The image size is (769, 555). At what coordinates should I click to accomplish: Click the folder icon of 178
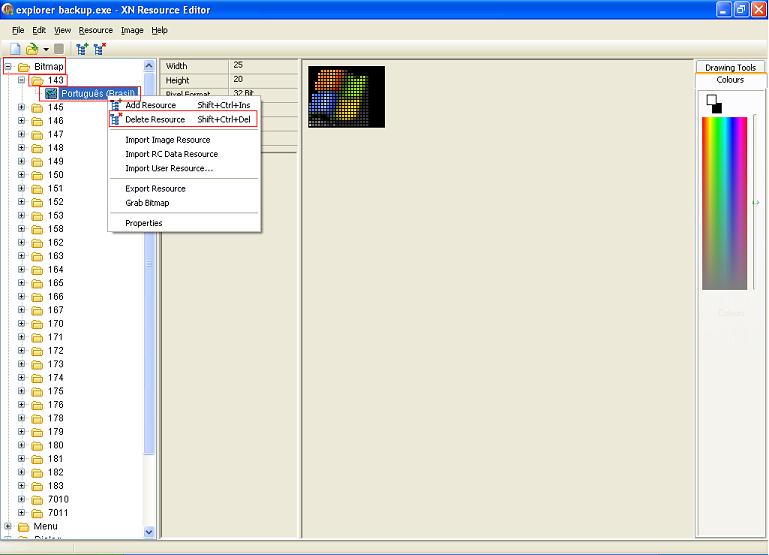click(x=37, y=418)
